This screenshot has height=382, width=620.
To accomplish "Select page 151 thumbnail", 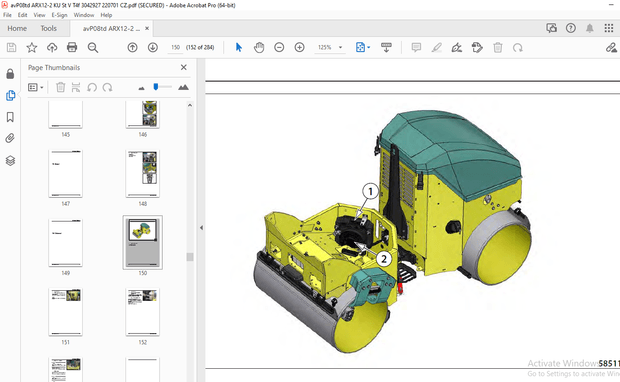I will coord(66,312).
